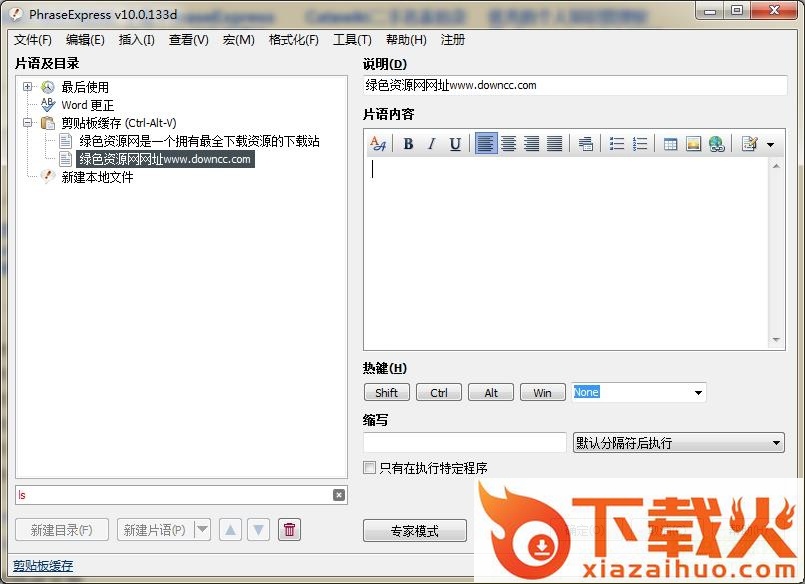Toggle the Win hotkey modifier
The image size is (805, 584).
[x=543, y=393]
